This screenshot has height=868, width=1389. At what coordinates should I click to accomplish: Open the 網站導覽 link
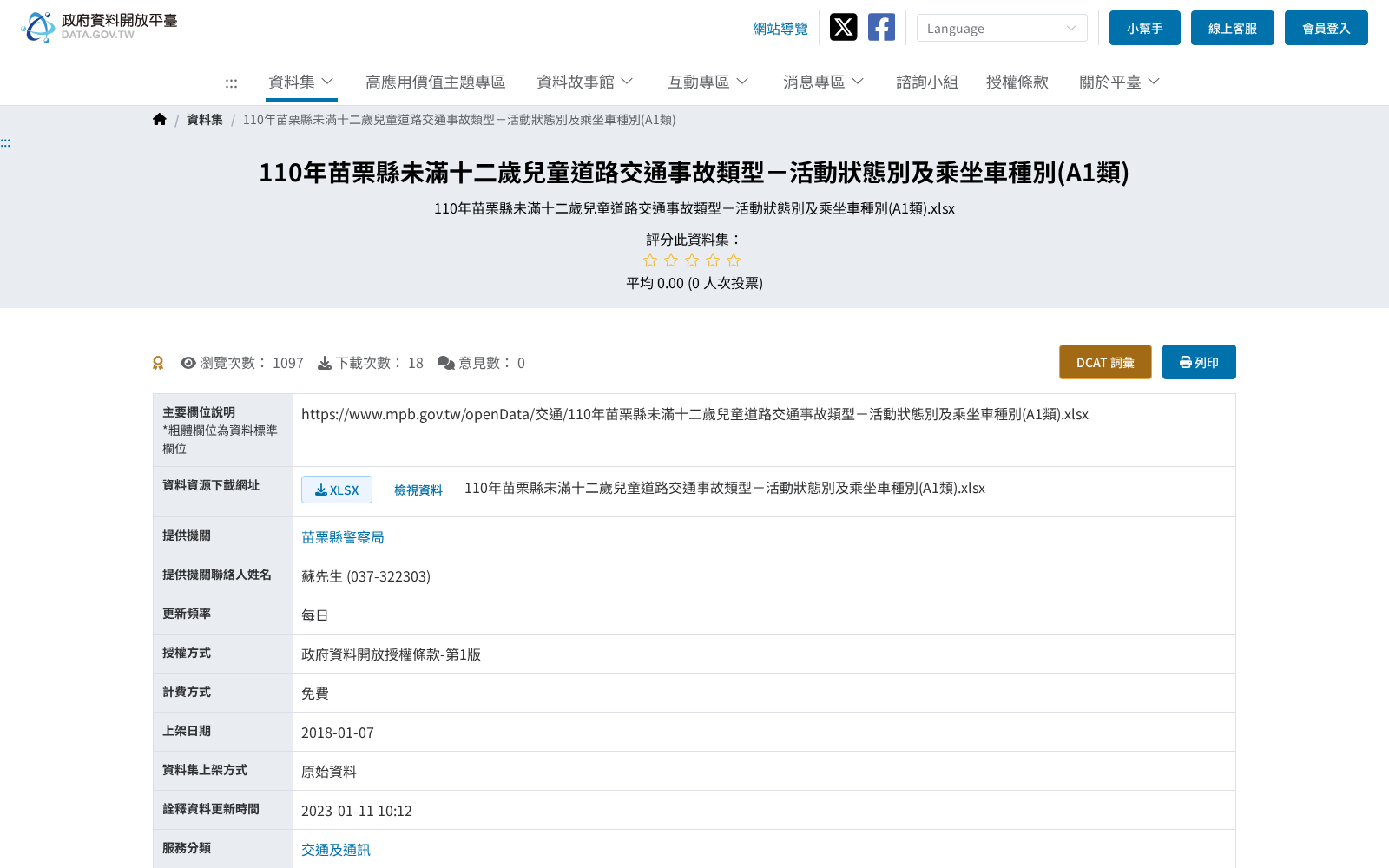(780, 29)
